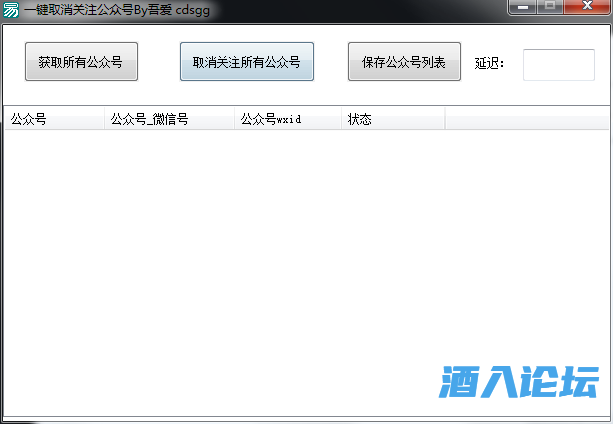Screen dimensions: 613x424
Task: Click the 延迟 label text
Action: [490, 63]
